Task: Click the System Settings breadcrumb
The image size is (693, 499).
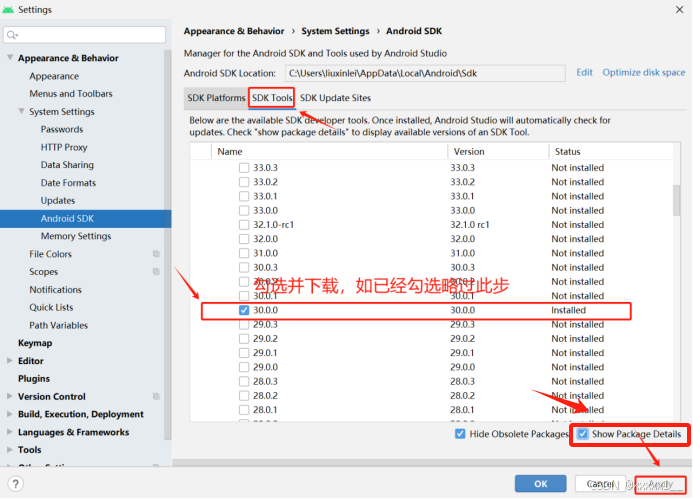Action: [x=335, y=31]
